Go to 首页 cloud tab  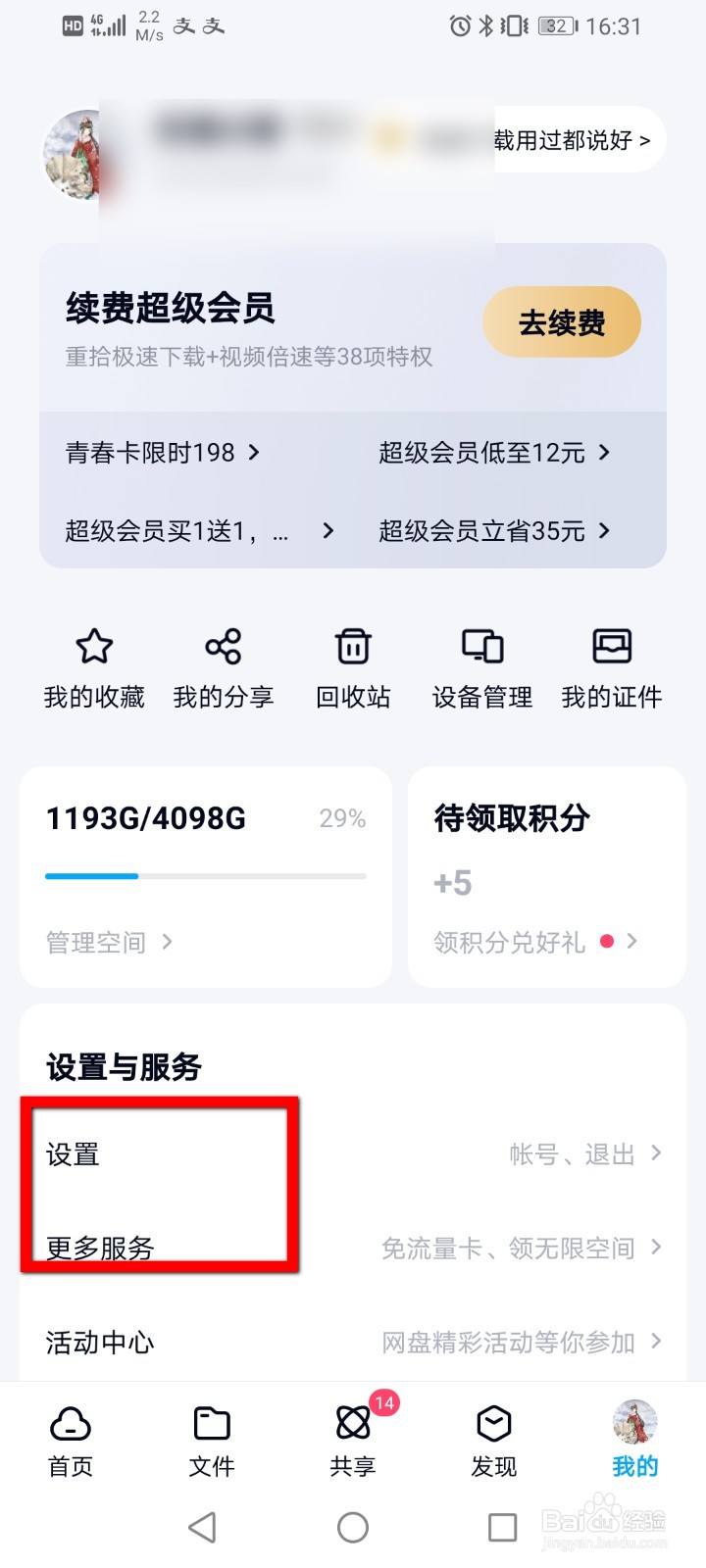click(71, 1424)
